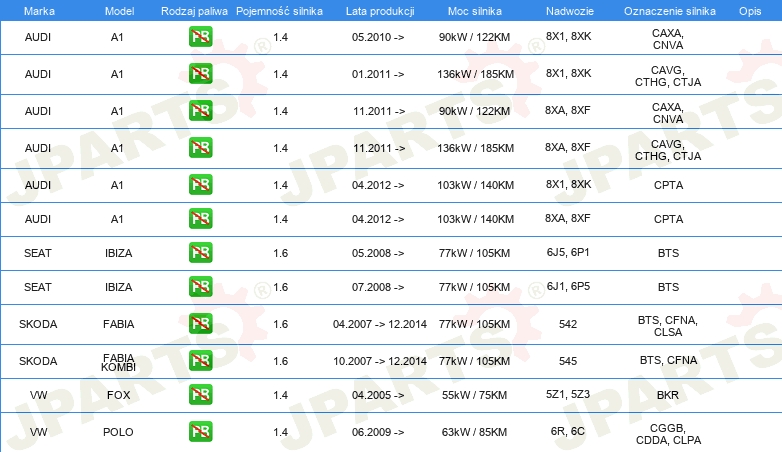Click 63kW / 85KM power cell

point(474,432)
